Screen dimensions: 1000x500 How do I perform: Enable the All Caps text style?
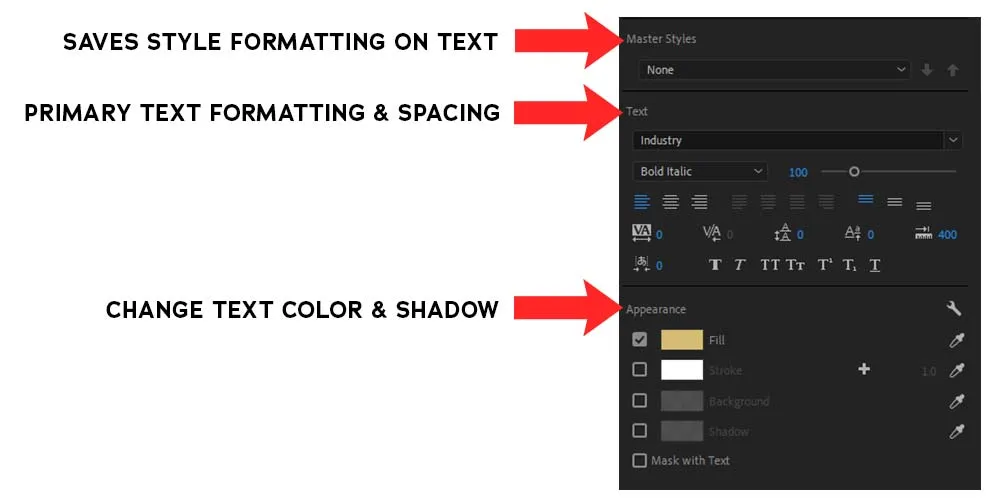point(770,265)
